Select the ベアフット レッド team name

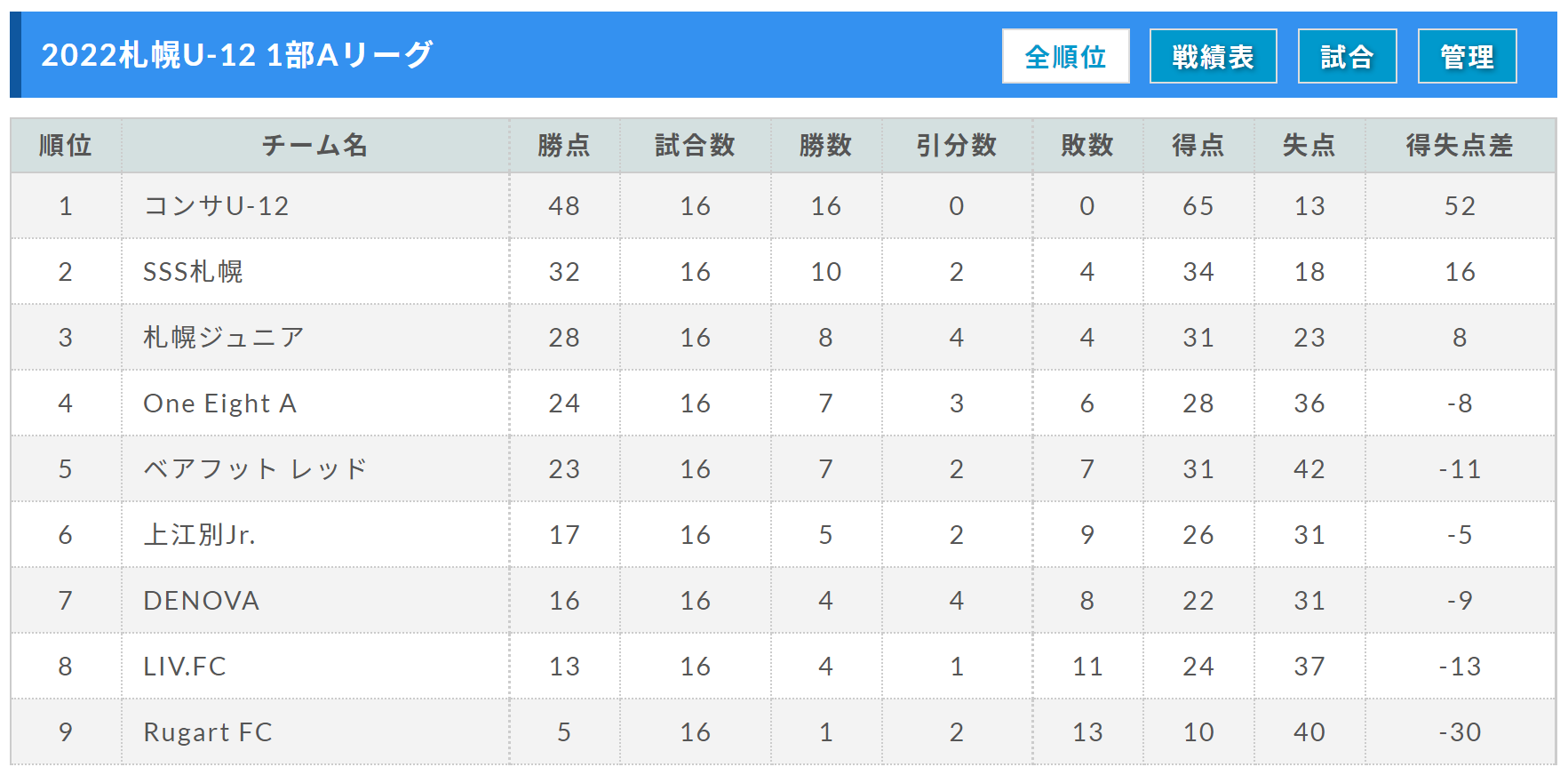coord(255,468)
